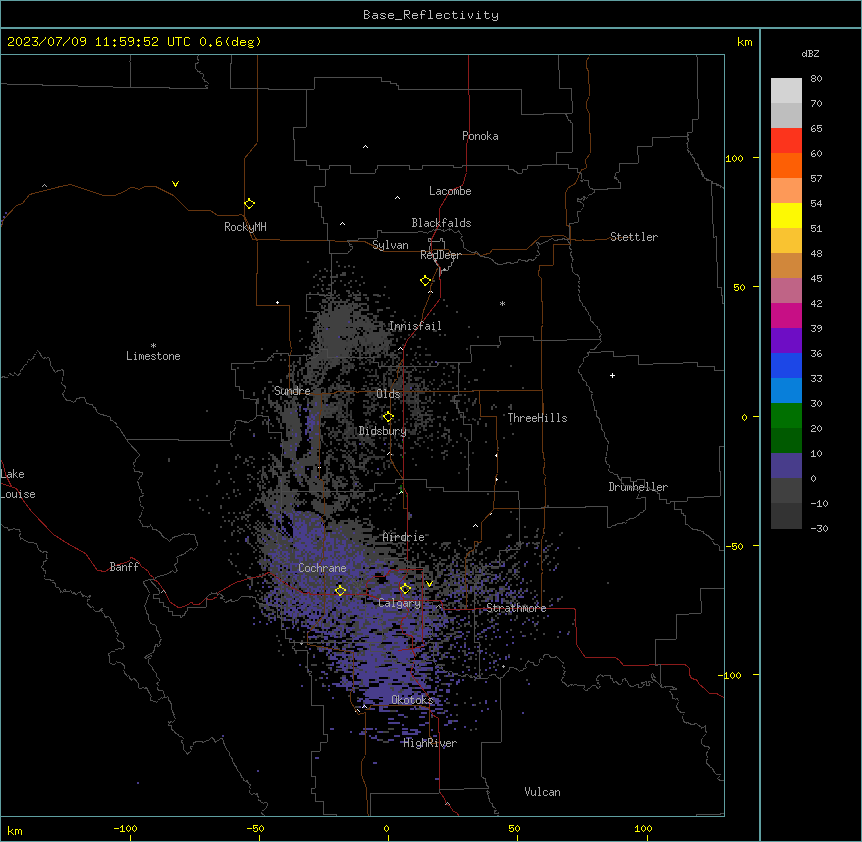Click the Base_Reflectivity title
862x842 pixels.
431,15
